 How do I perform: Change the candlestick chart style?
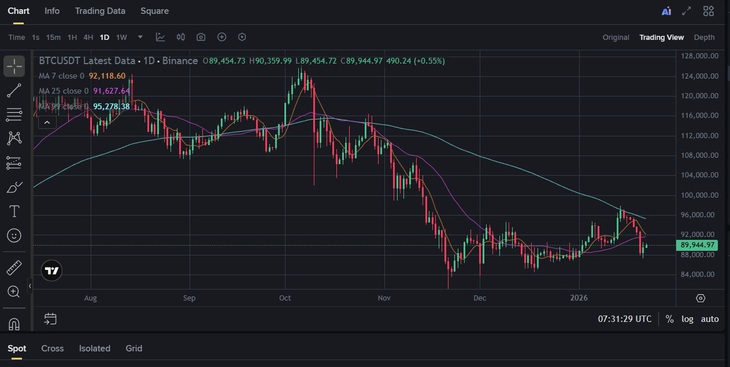pos(181,37)
